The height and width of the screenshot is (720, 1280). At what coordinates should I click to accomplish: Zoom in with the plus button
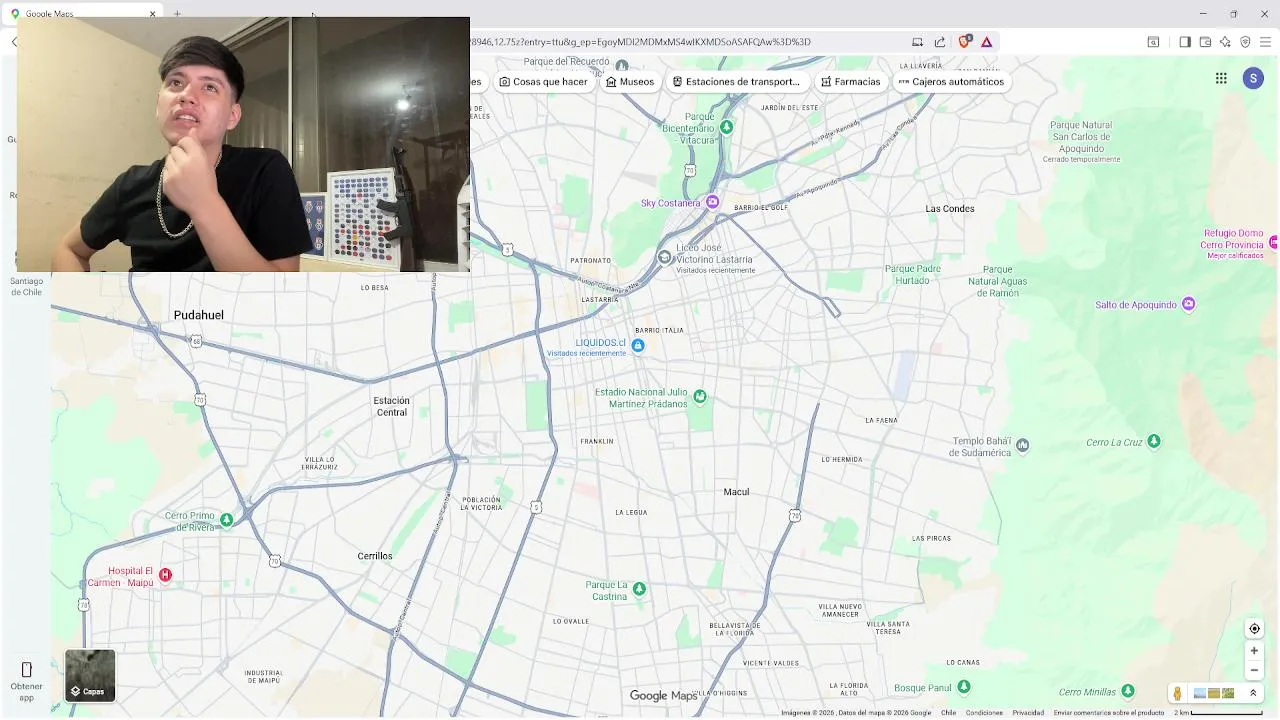coord(1254,651)
